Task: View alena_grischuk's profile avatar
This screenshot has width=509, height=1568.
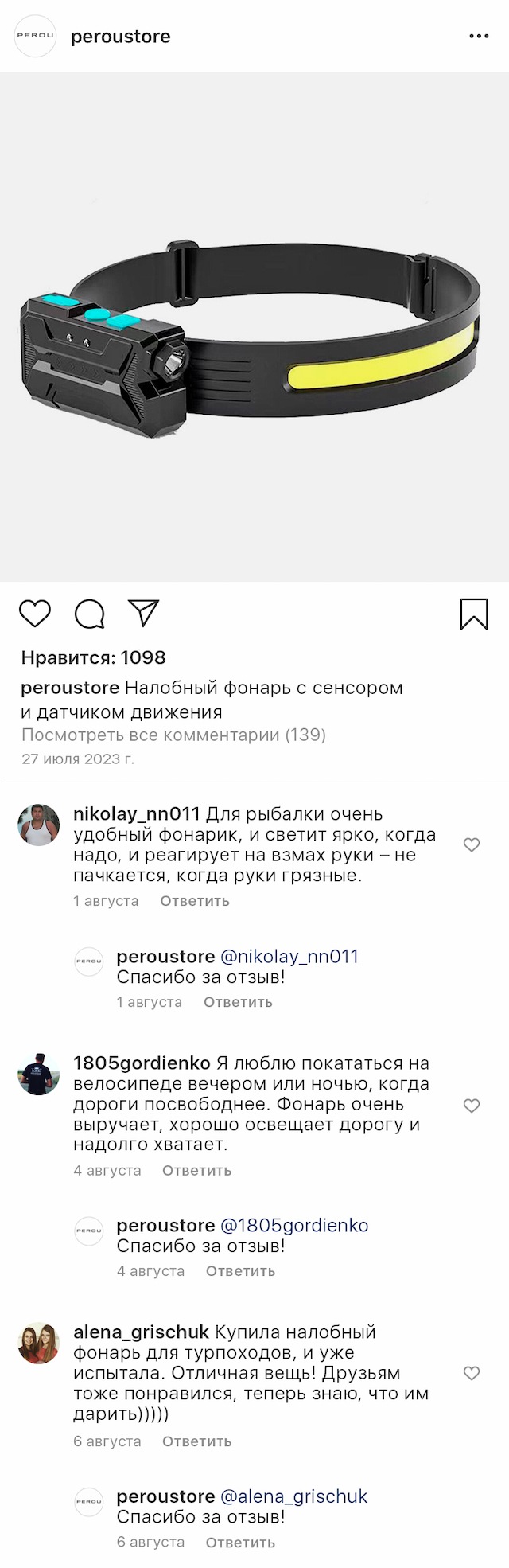Action: (39, 1343)
